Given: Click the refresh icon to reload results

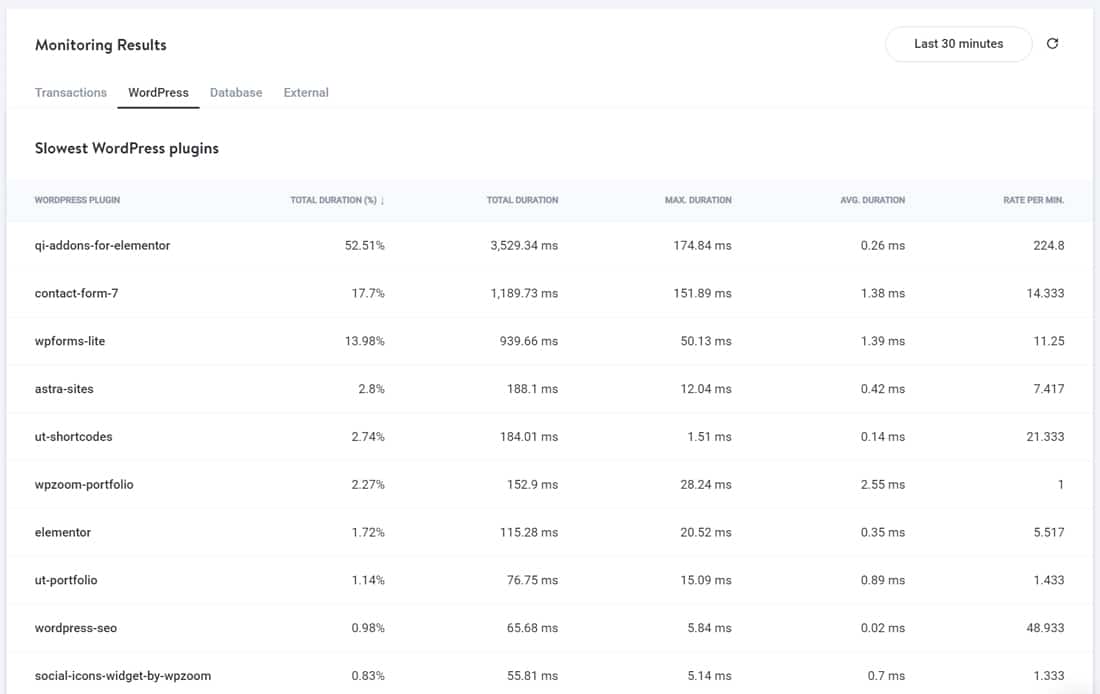Looking at the screenshot, I should (1051, 44).
